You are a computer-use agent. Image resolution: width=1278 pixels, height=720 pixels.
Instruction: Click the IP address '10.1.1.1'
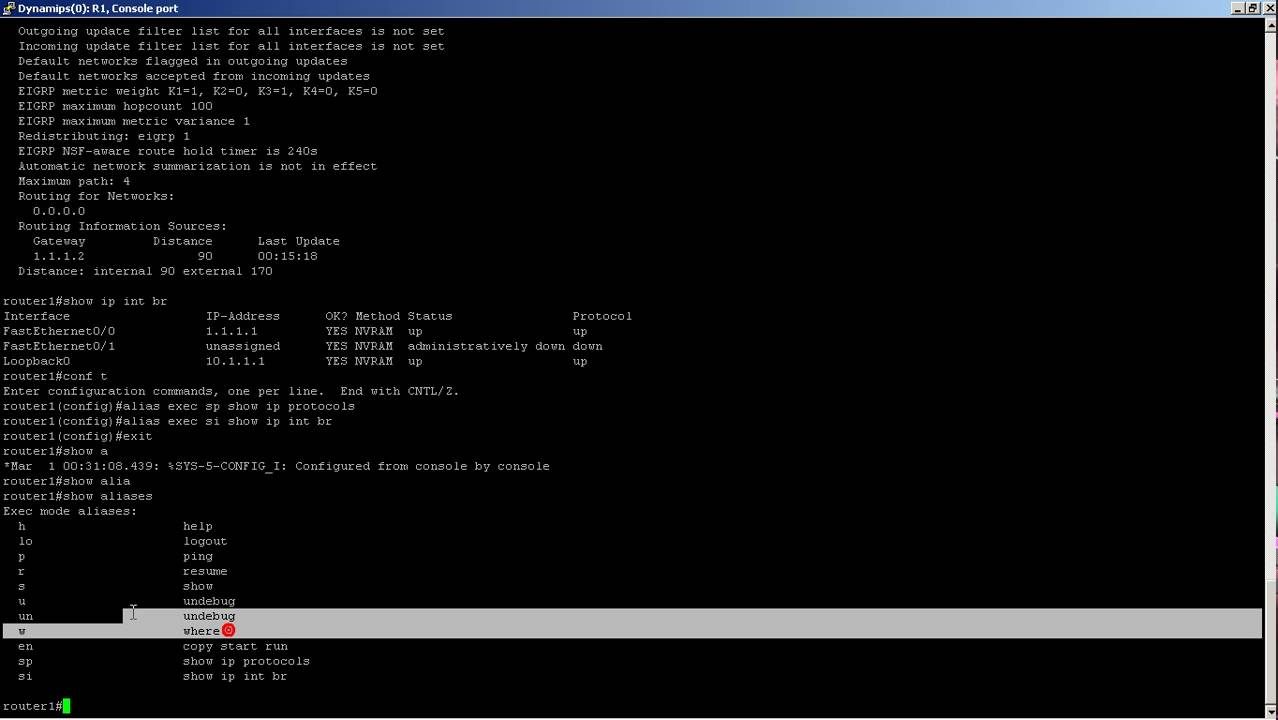pyautogui.click(x=236, y=361)
